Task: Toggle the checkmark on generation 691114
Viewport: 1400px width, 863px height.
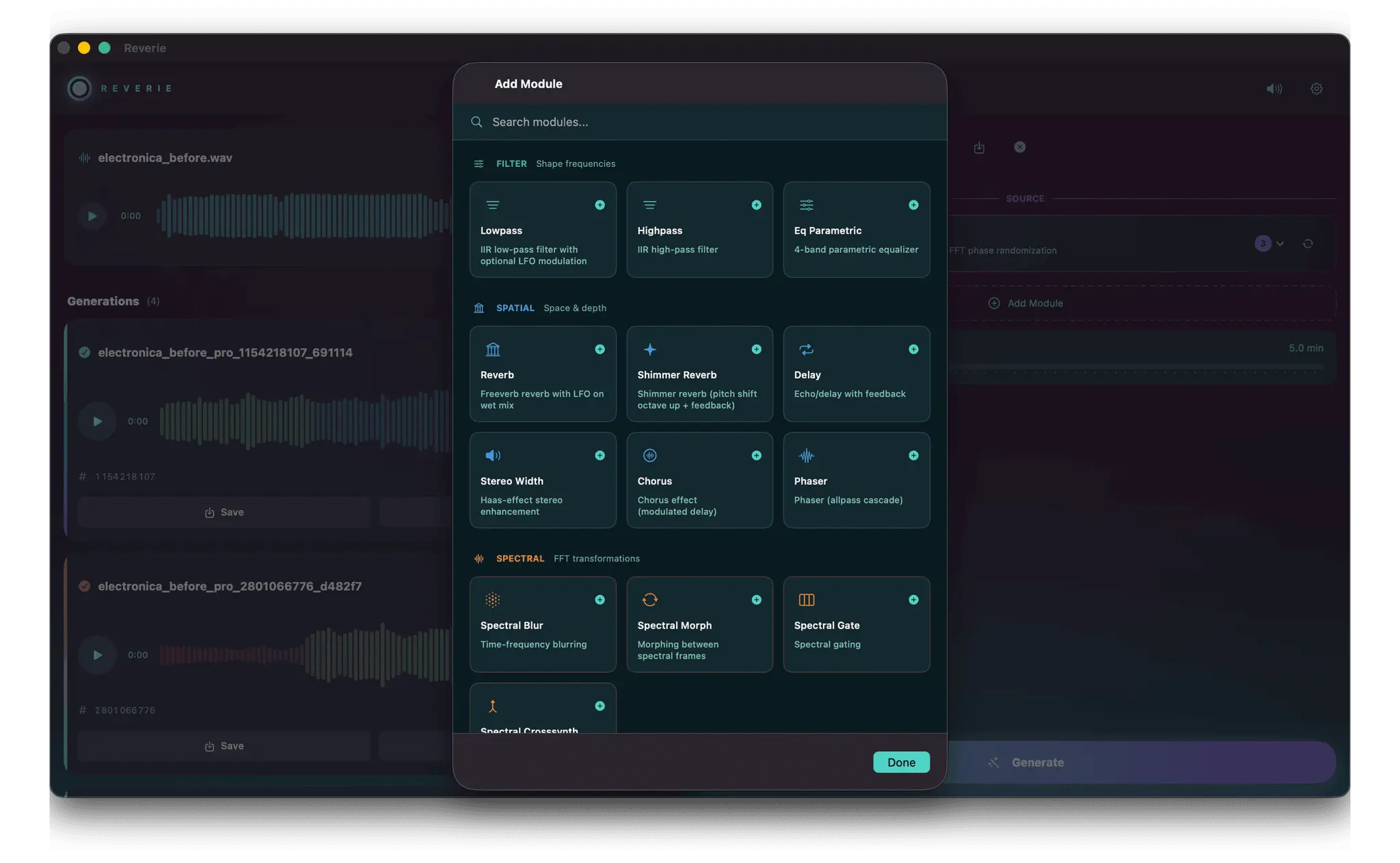Action: 84,352
